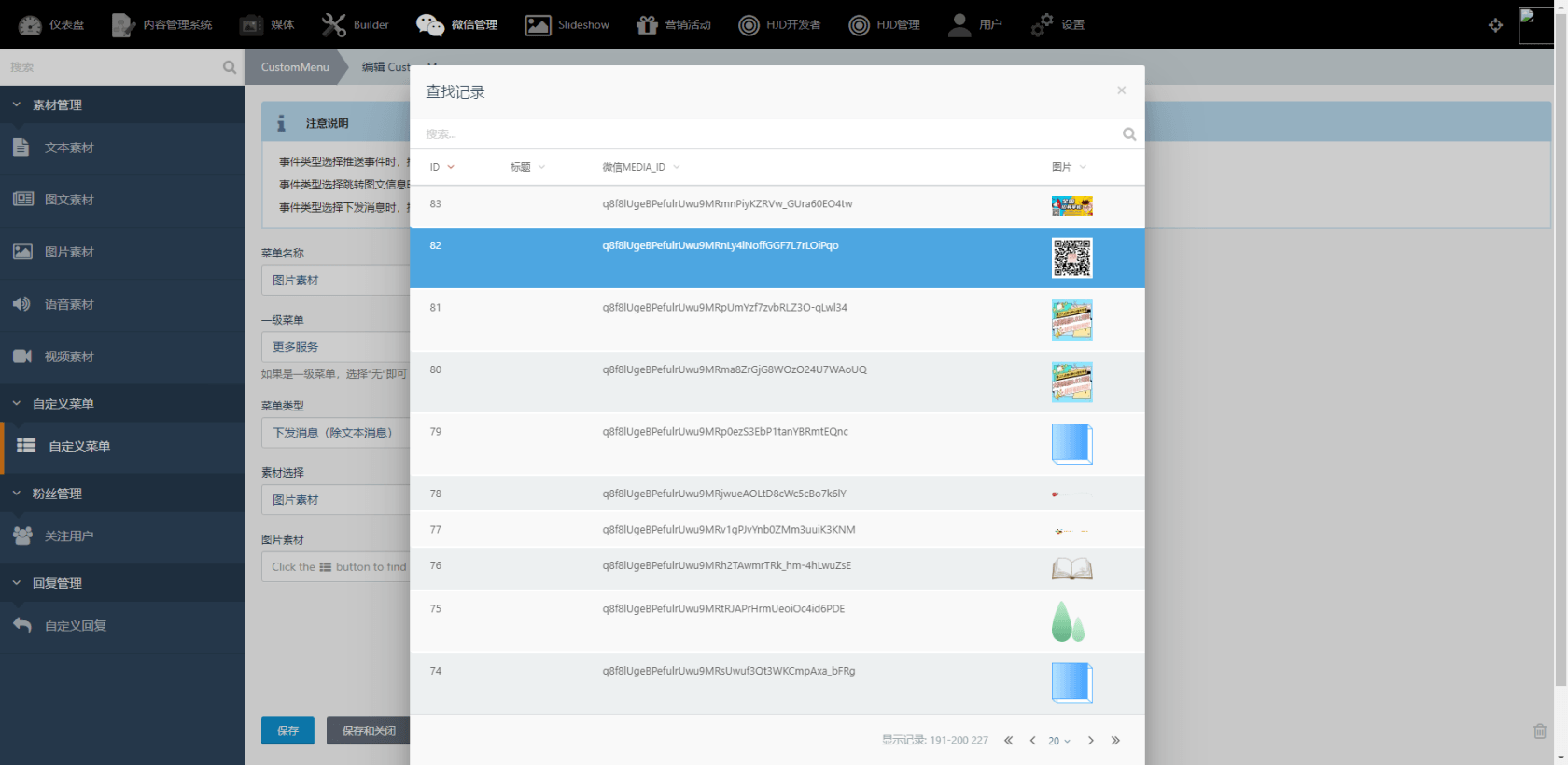Go to the next page of records

pyautogui.click(x=1090, y=741)
